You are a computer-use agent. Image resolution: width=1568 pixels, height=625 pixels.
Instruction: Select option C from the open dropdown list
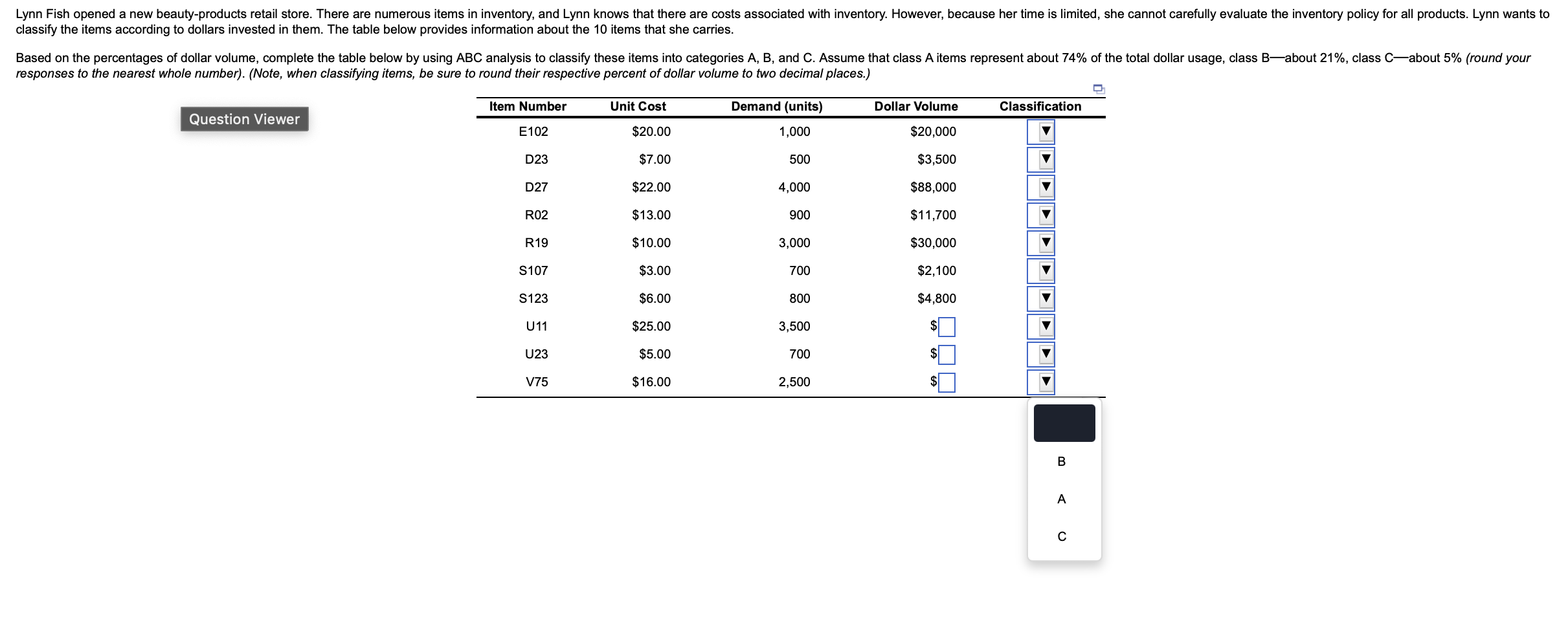pos(1062,536)
